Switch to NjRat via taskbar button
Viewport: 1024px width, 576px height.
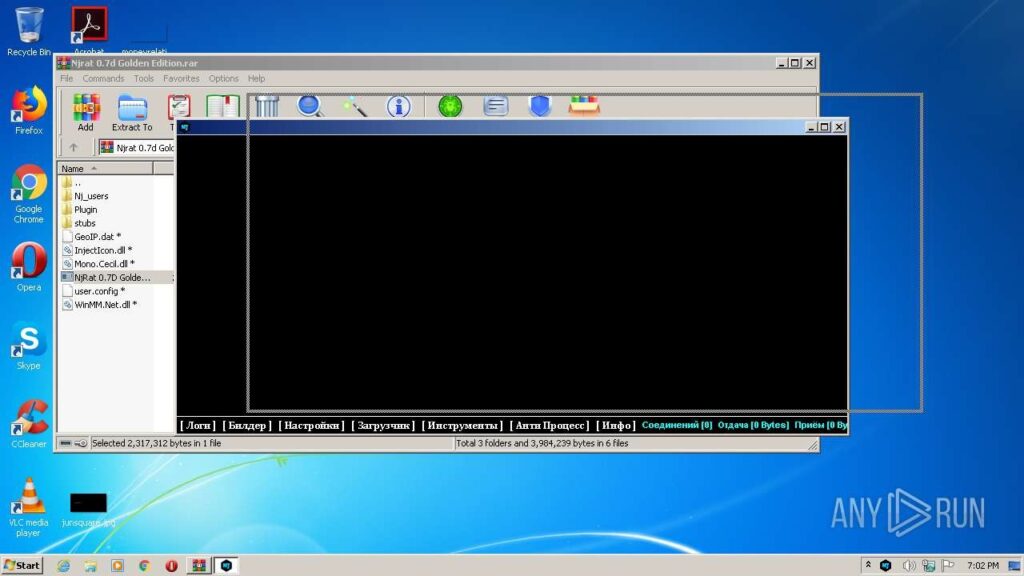[226, 566]
